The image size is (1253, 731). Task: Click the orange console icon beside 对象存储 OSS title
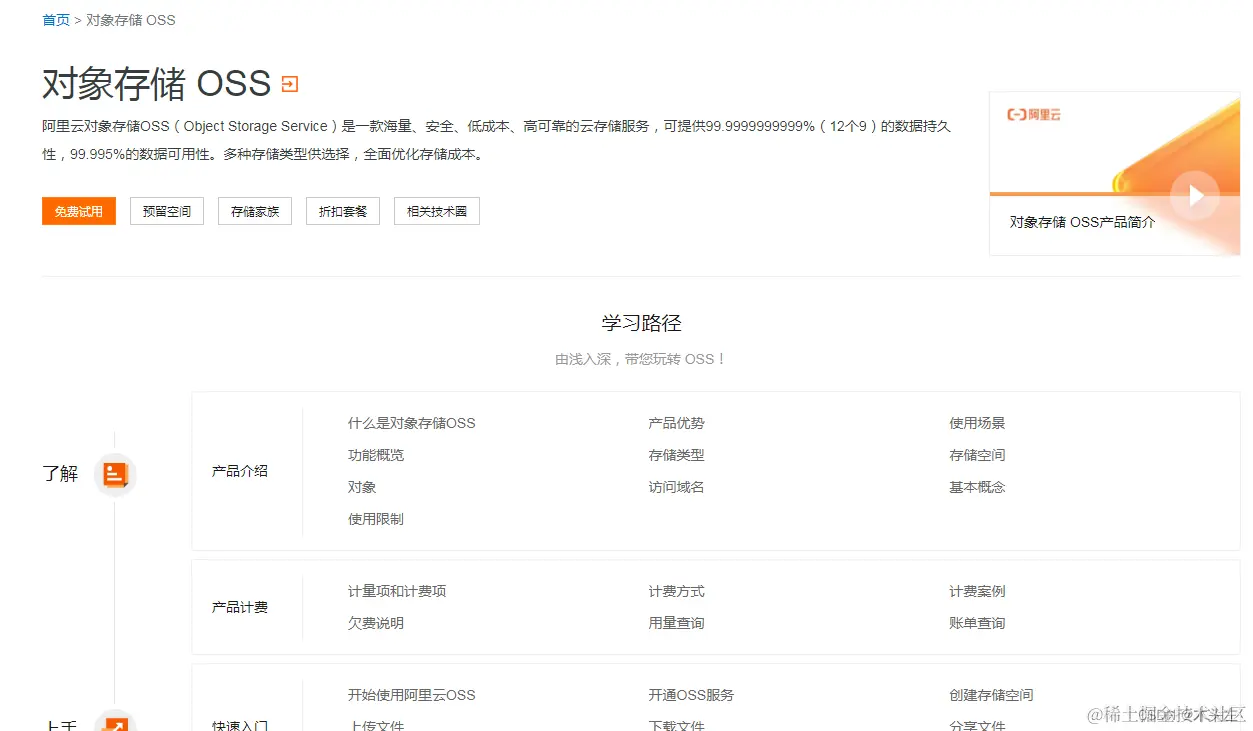pos(290,84)
